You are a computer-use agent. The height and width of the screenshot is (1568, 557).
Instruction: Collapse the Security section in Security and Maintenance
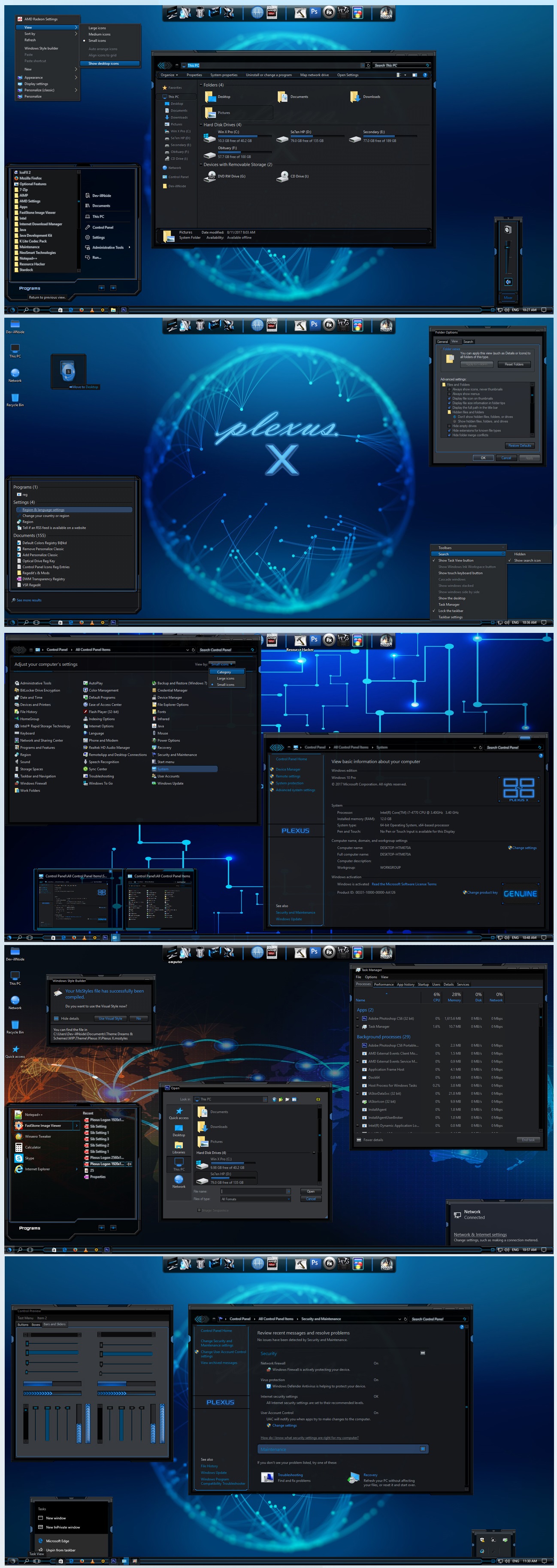423,1352
